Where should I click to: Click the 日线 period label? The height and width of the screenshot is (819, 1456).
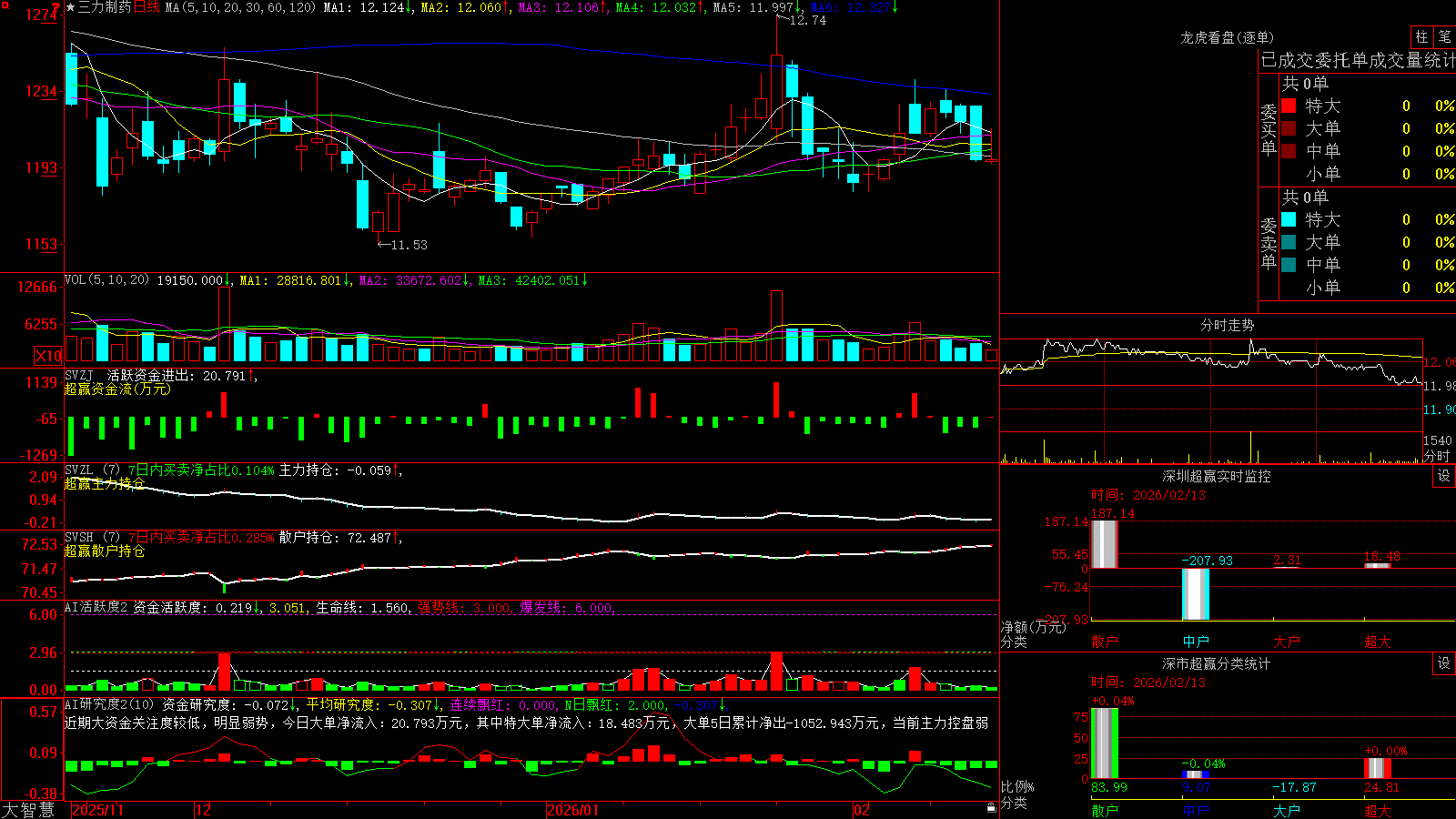(147, 7)
